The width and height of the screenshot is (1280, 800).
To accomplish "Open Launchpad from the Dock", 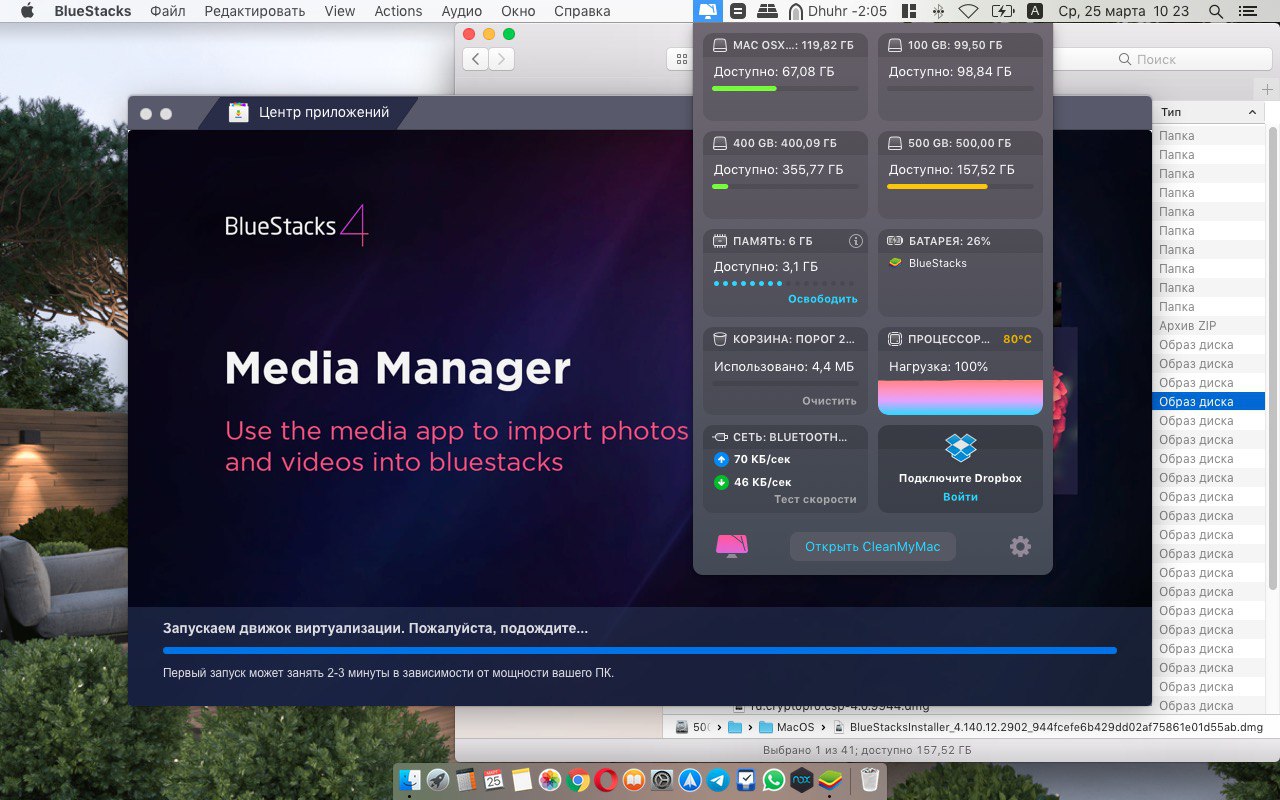I will click(438, 780).
